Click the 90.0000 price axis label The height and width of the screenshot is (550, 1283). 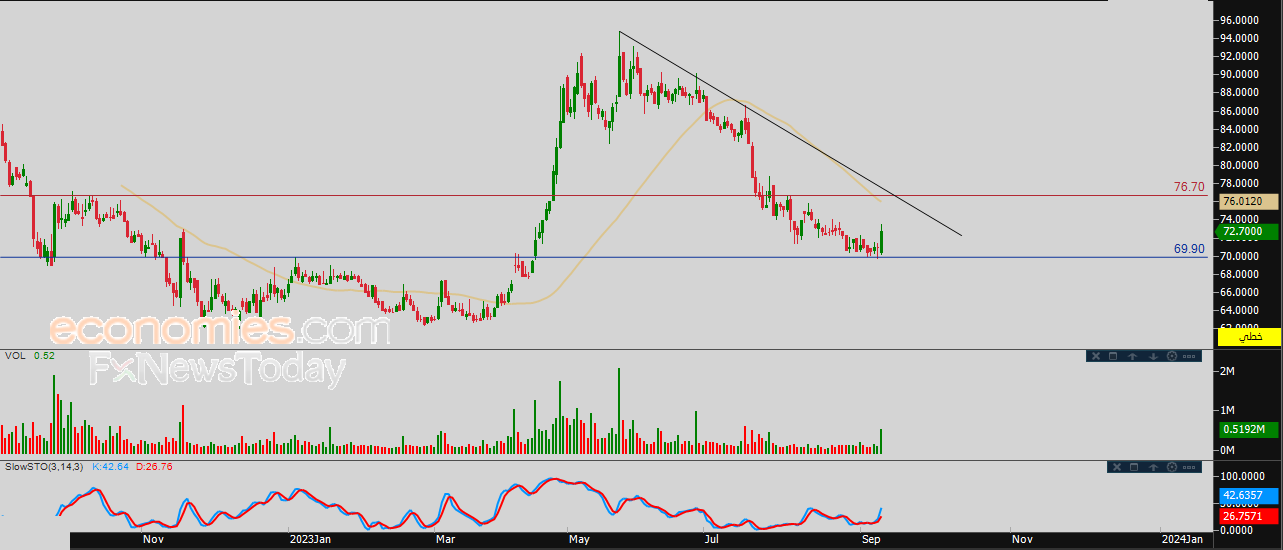[x=1237, y=75]
